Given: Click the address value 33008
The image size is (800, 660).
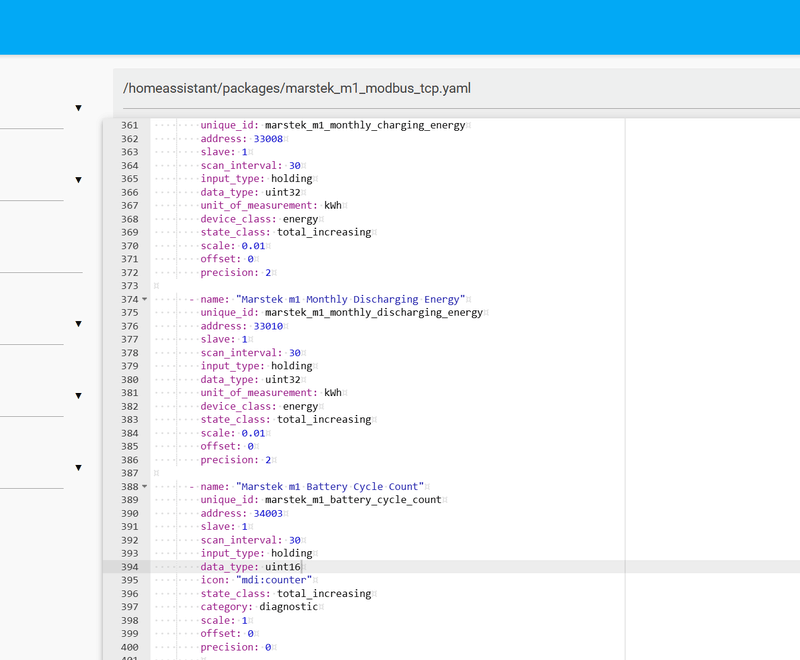Looking at the screenshot, I should [268, 139].
